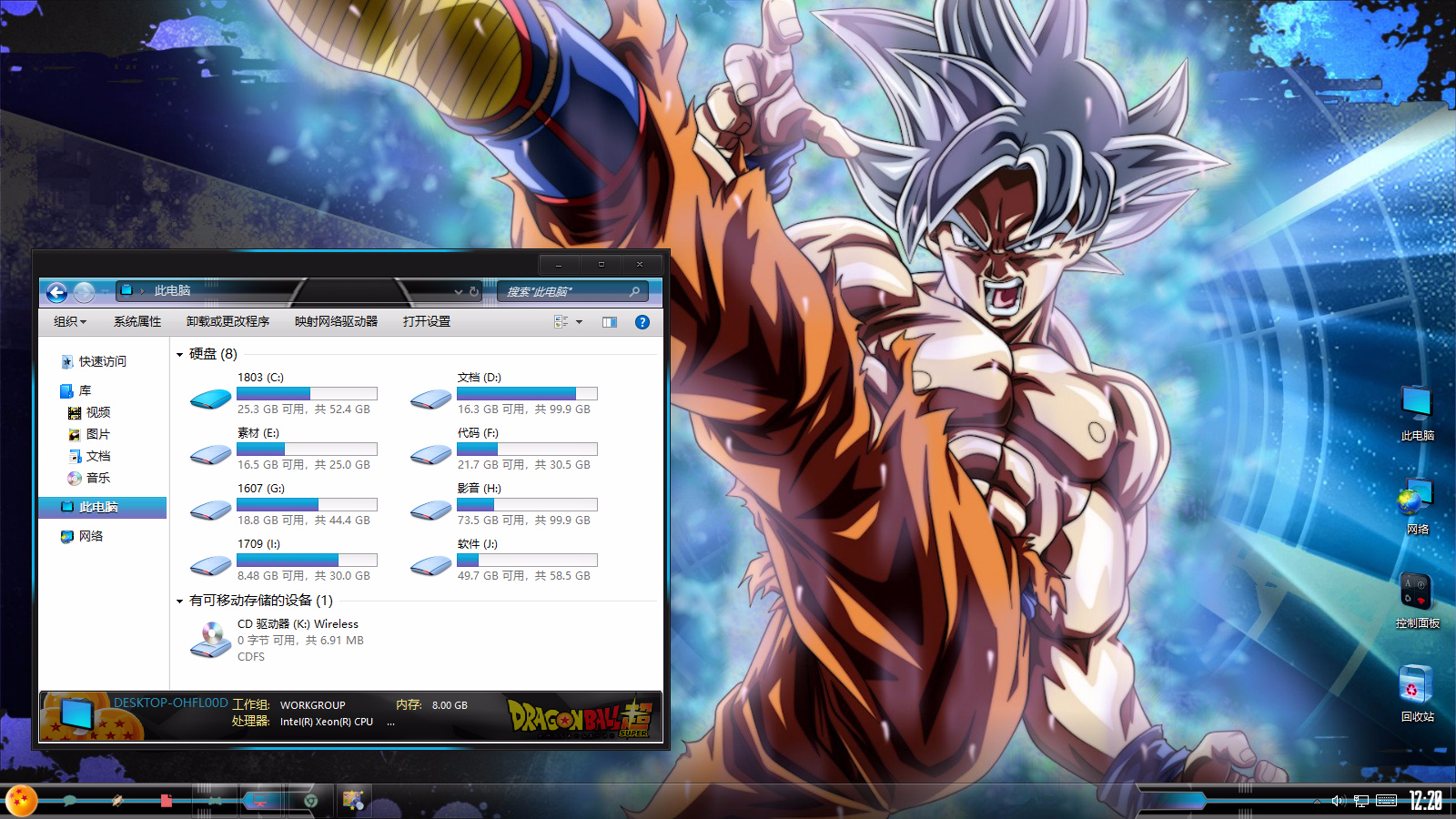The height and width of the screenshot is (819, 1456).
Task: Select the 影音 (H:) drive icon
Action: click(431, 509)
